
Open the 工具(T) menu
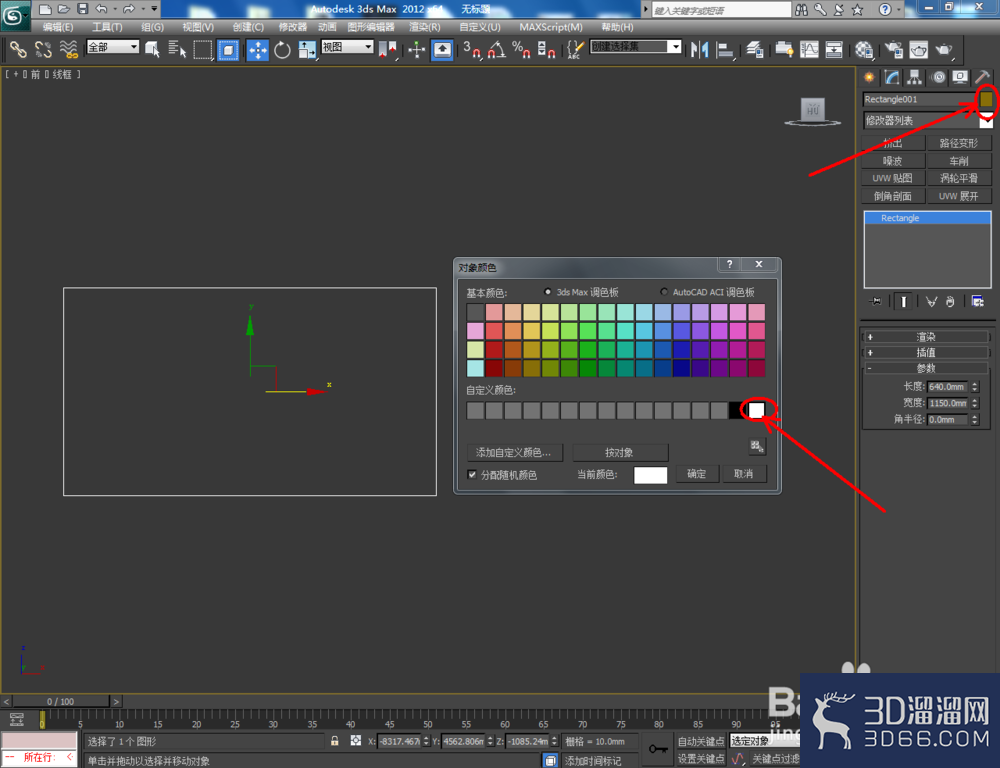[x=107, y=27]
